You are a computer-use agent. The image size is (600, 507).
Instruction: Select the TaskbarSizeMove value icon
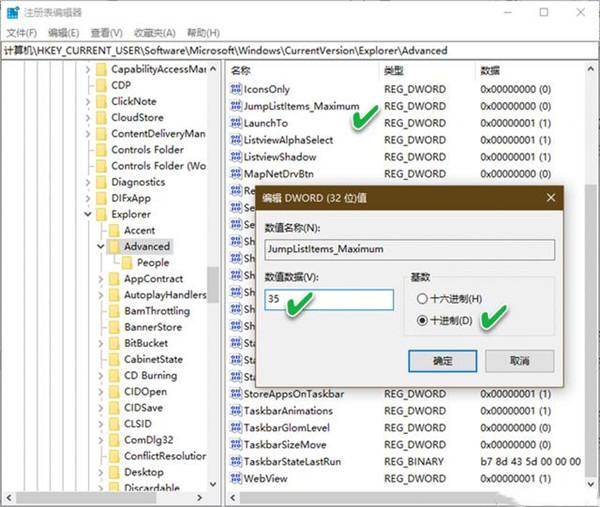pos(236,444)
